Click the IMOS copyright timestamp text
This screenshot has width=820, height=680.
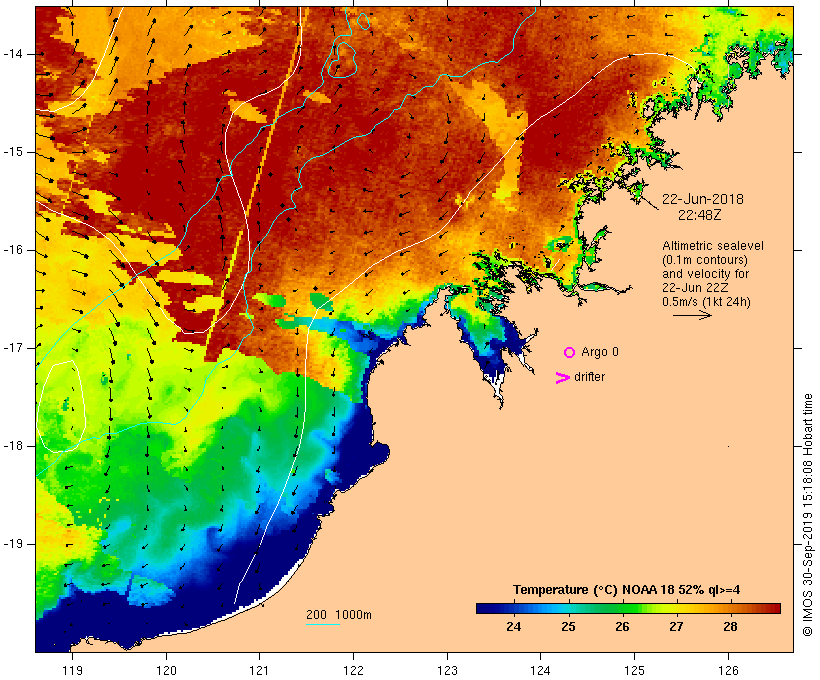click(x=807, y=515)
